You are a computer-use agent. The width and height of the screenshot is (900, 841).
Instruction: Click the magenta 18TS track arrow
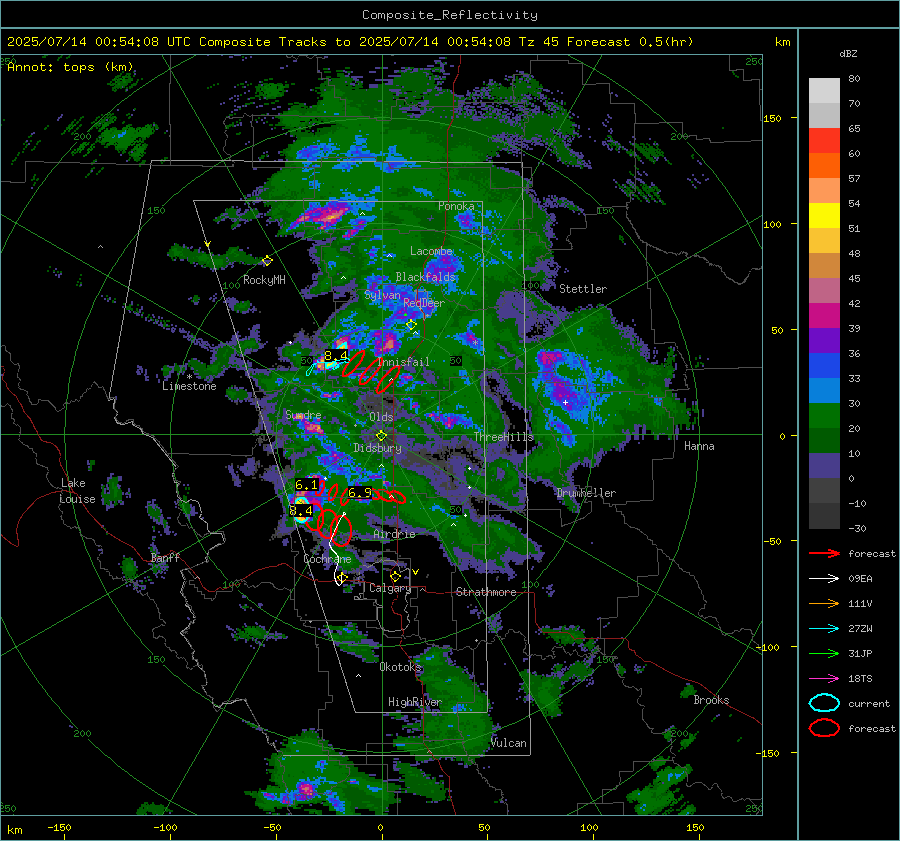(x=824, y=679)
